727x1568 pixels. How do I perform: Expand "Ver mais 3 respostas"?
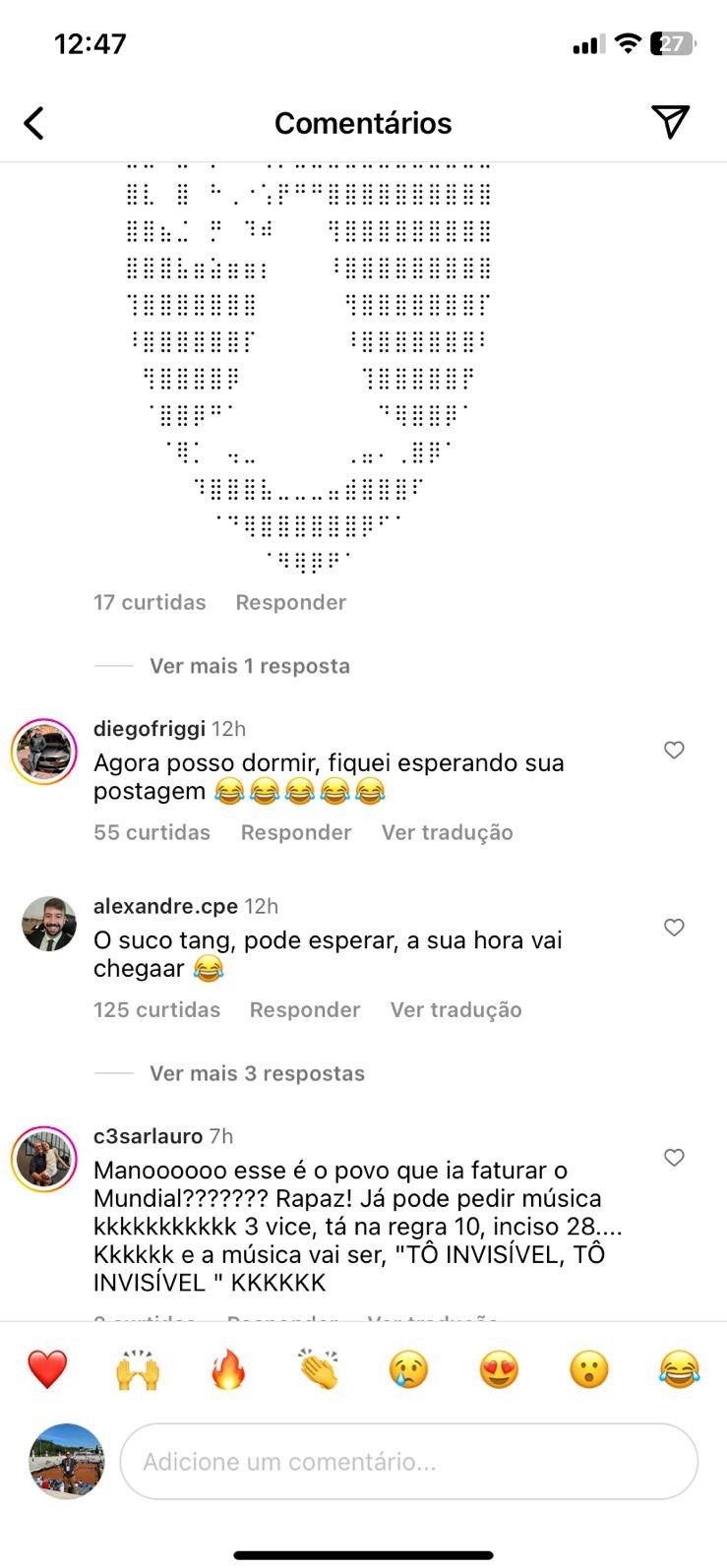[258, 1073]
